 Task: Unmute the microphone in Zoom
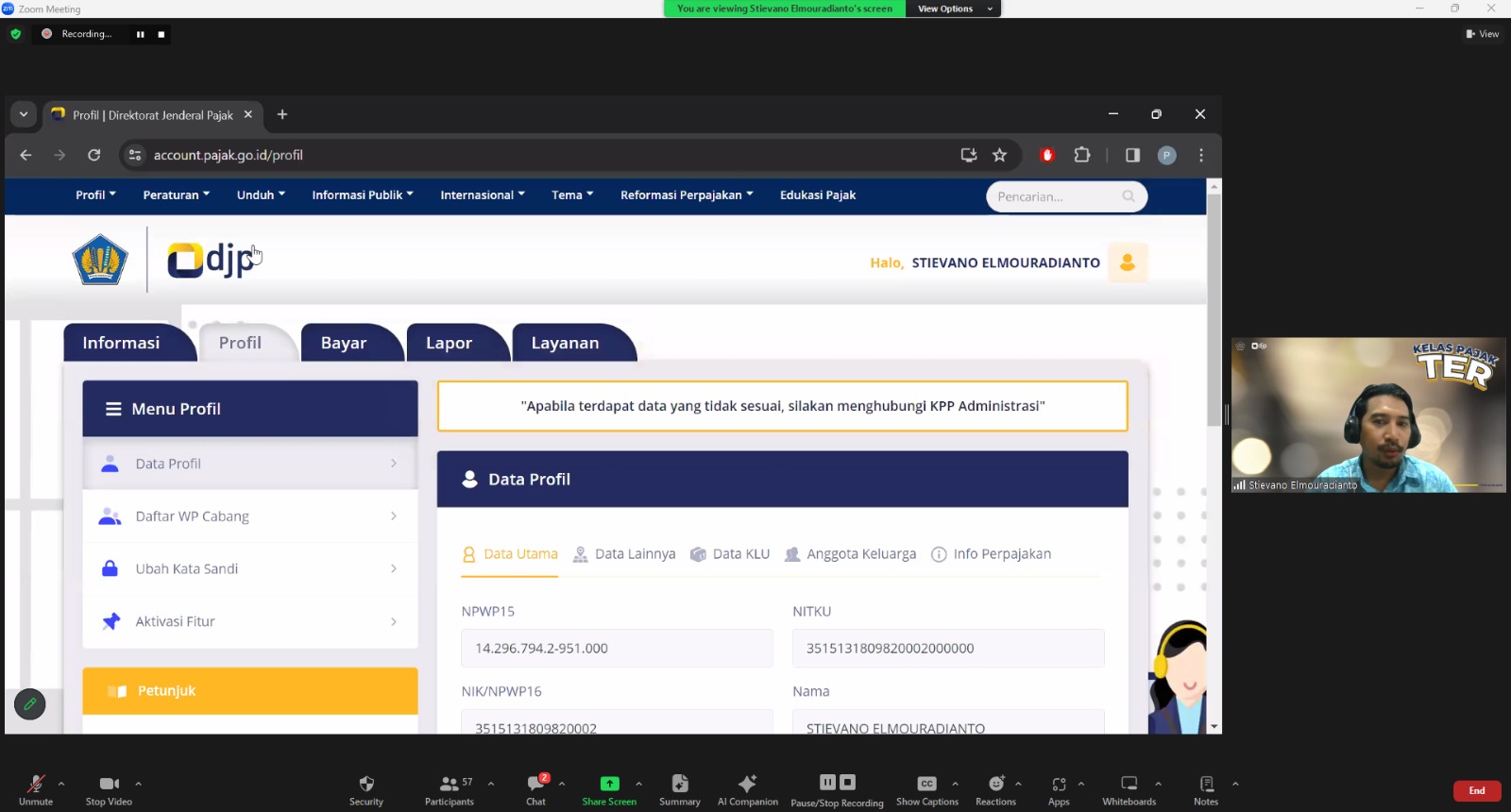(36, 788)
